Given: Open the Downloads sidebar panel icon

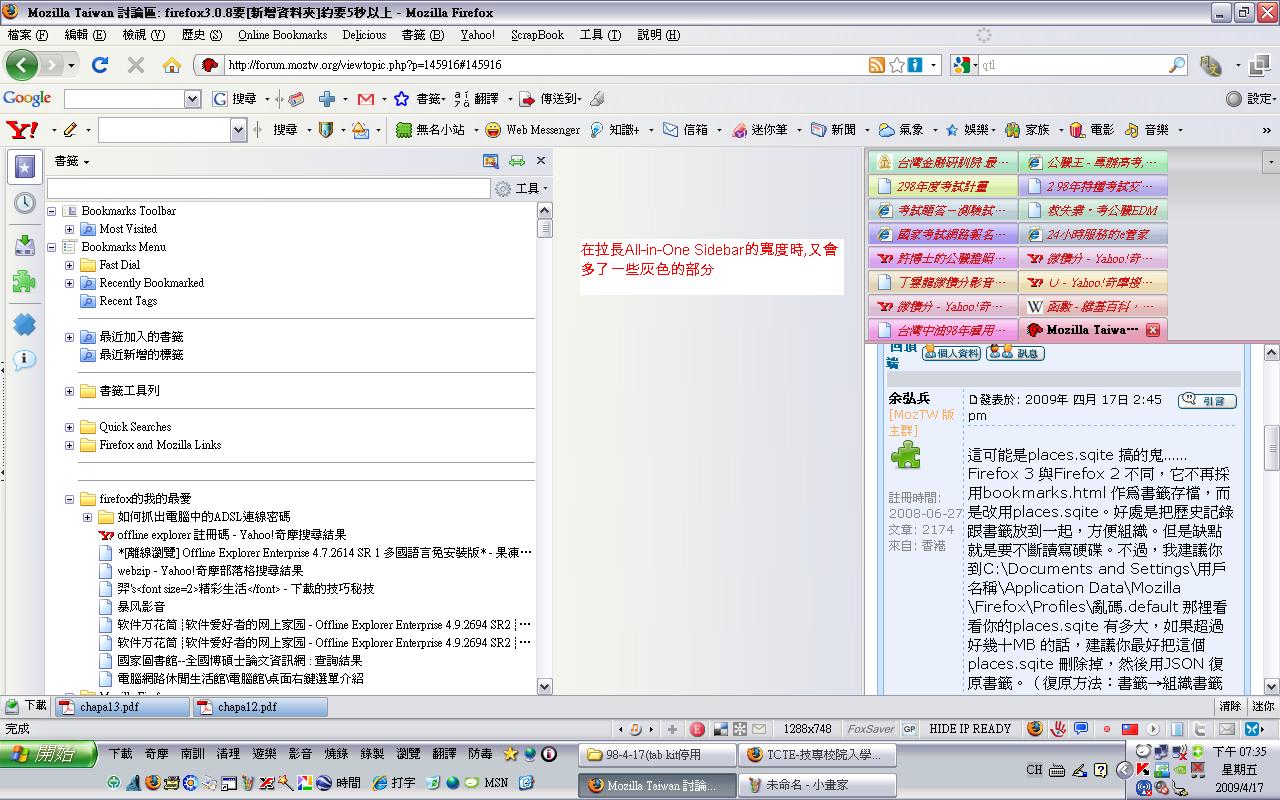Looking at the screenshot, I should point(24,245).
